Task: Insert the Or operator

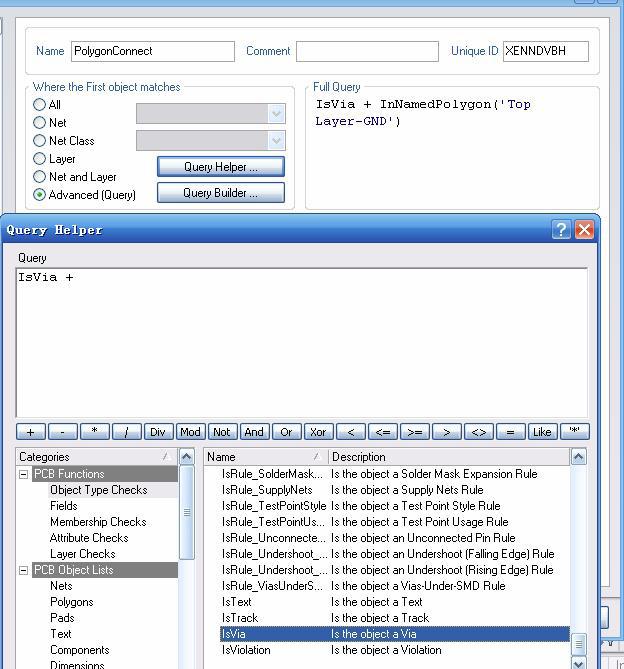Action: pos(287,432)
